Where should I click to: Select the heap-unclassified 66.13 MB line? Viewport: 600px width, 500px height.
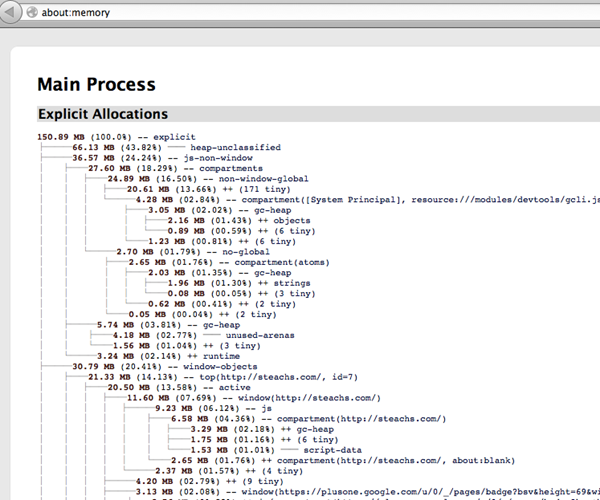176,148
